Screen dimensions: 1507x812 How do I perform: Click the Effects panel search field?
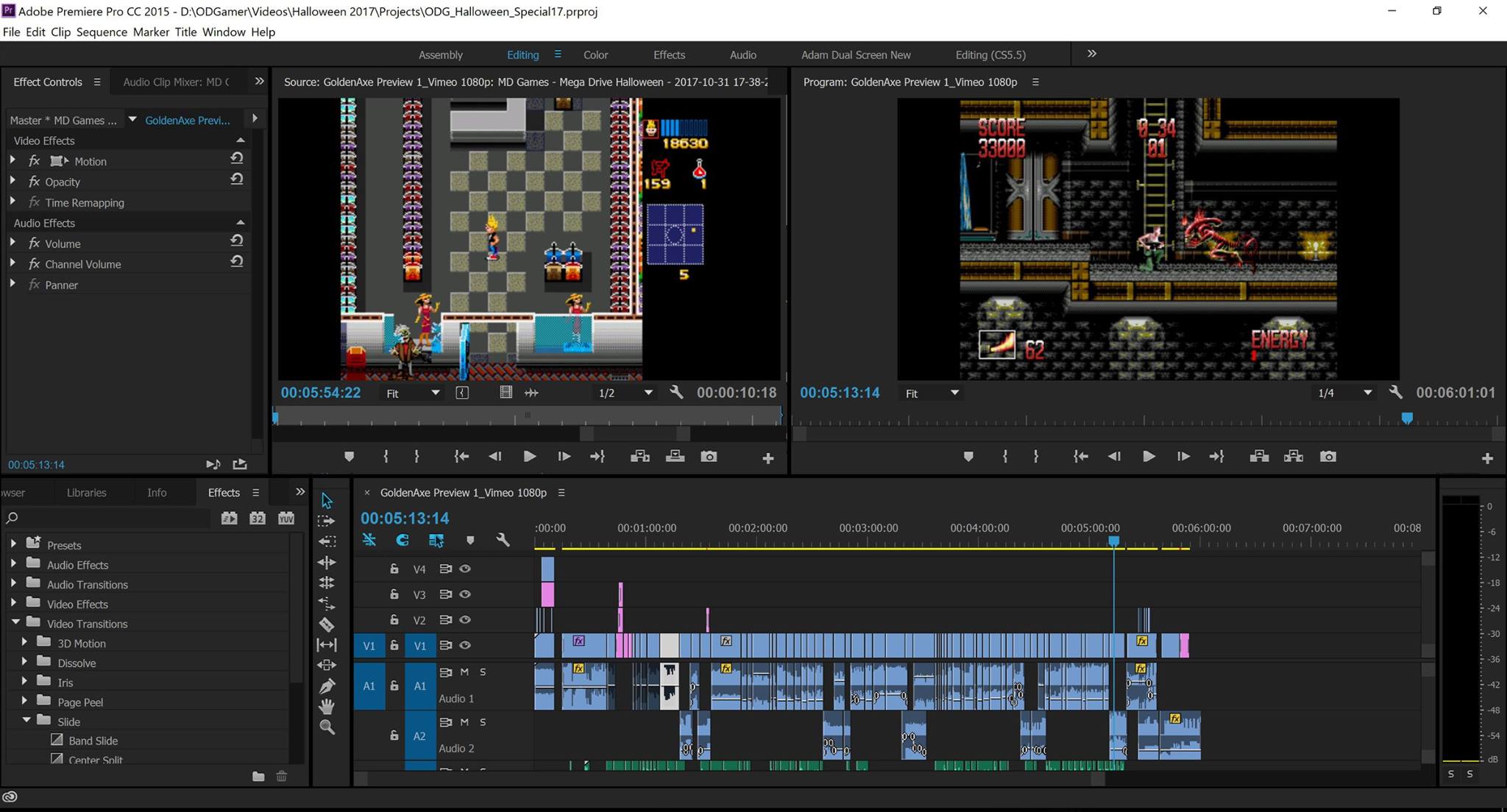[x=110, y=519]
